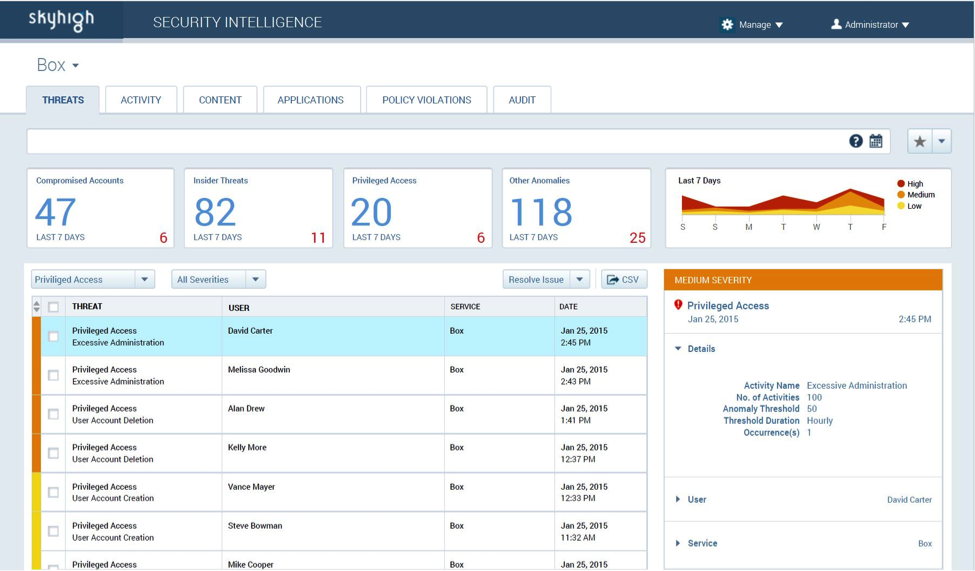Image resolution: width=975 pixels, height=571 pixels.
Task: Click the High severity legend dot
Action: point(900,183)
